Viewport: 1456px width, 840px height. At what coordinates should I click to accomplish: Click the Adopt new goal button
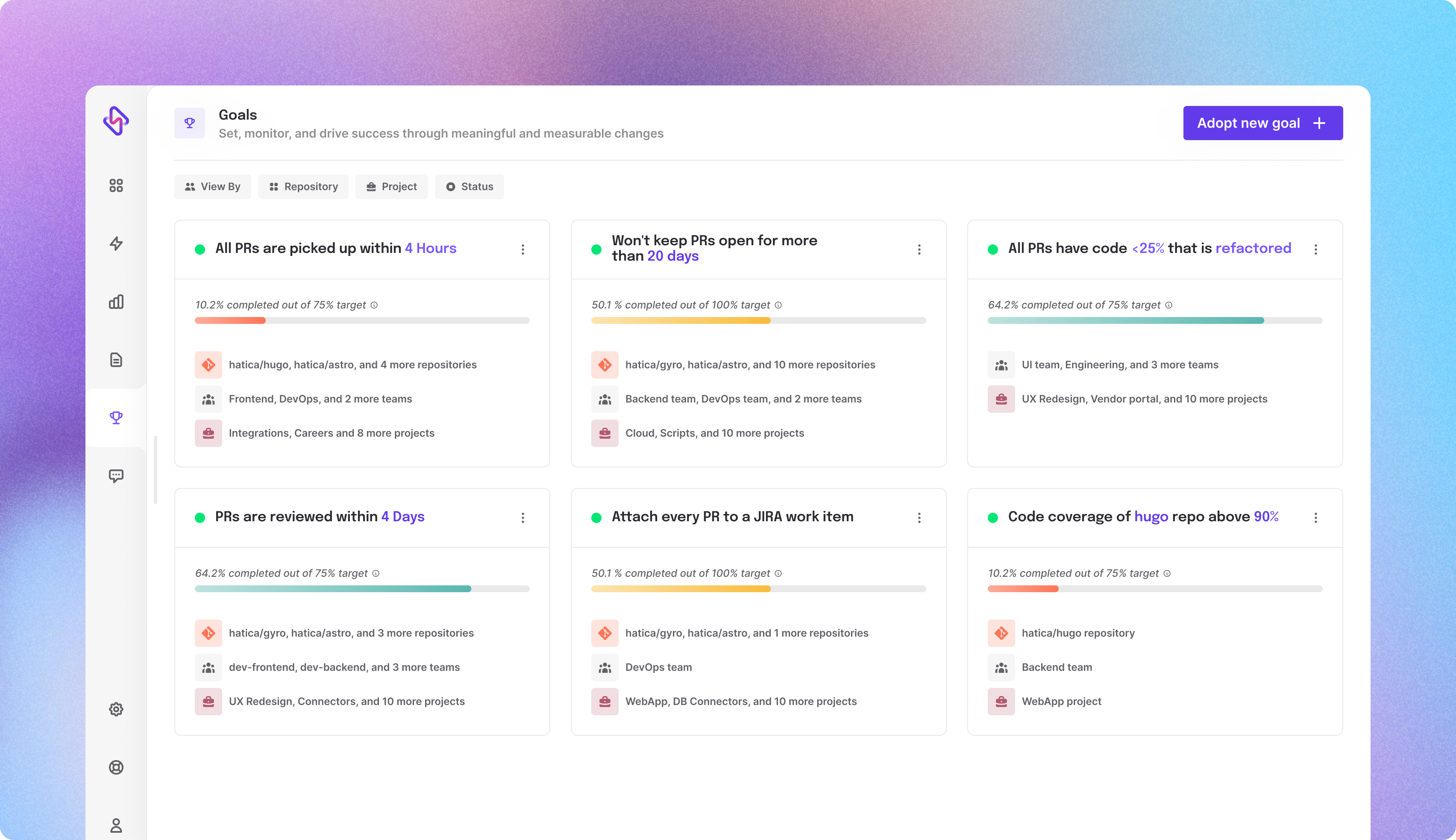1262,123
